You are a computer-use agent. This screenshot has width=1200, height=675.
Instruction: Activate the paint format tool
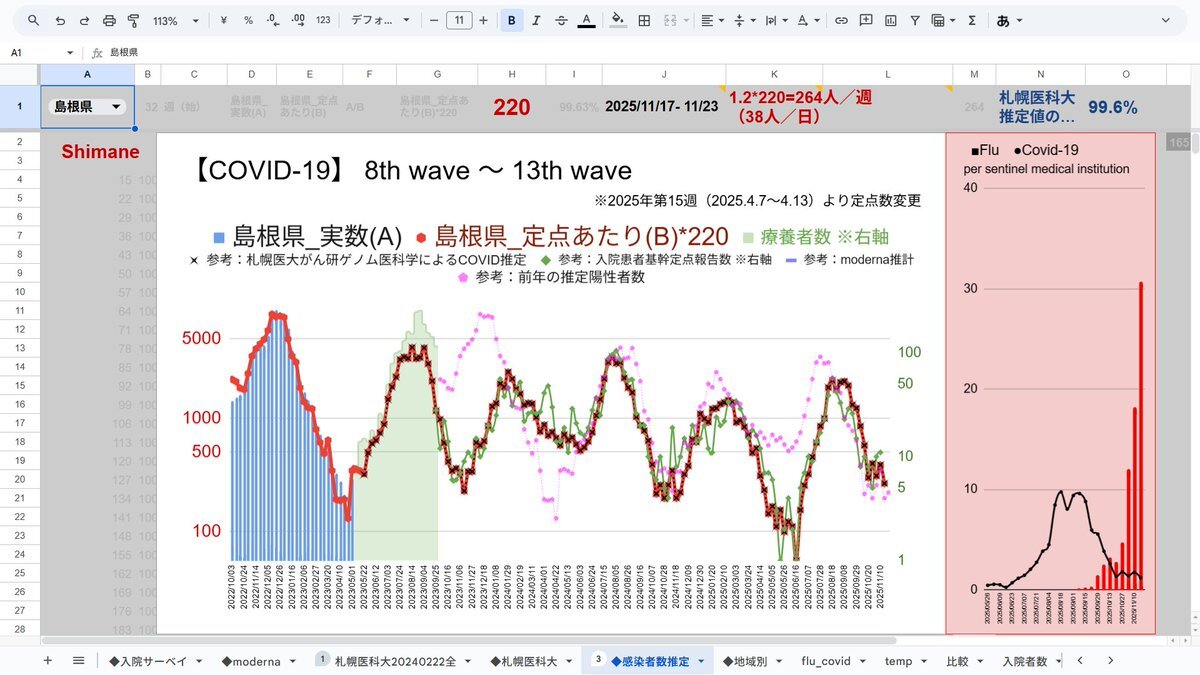click(133, 20)
